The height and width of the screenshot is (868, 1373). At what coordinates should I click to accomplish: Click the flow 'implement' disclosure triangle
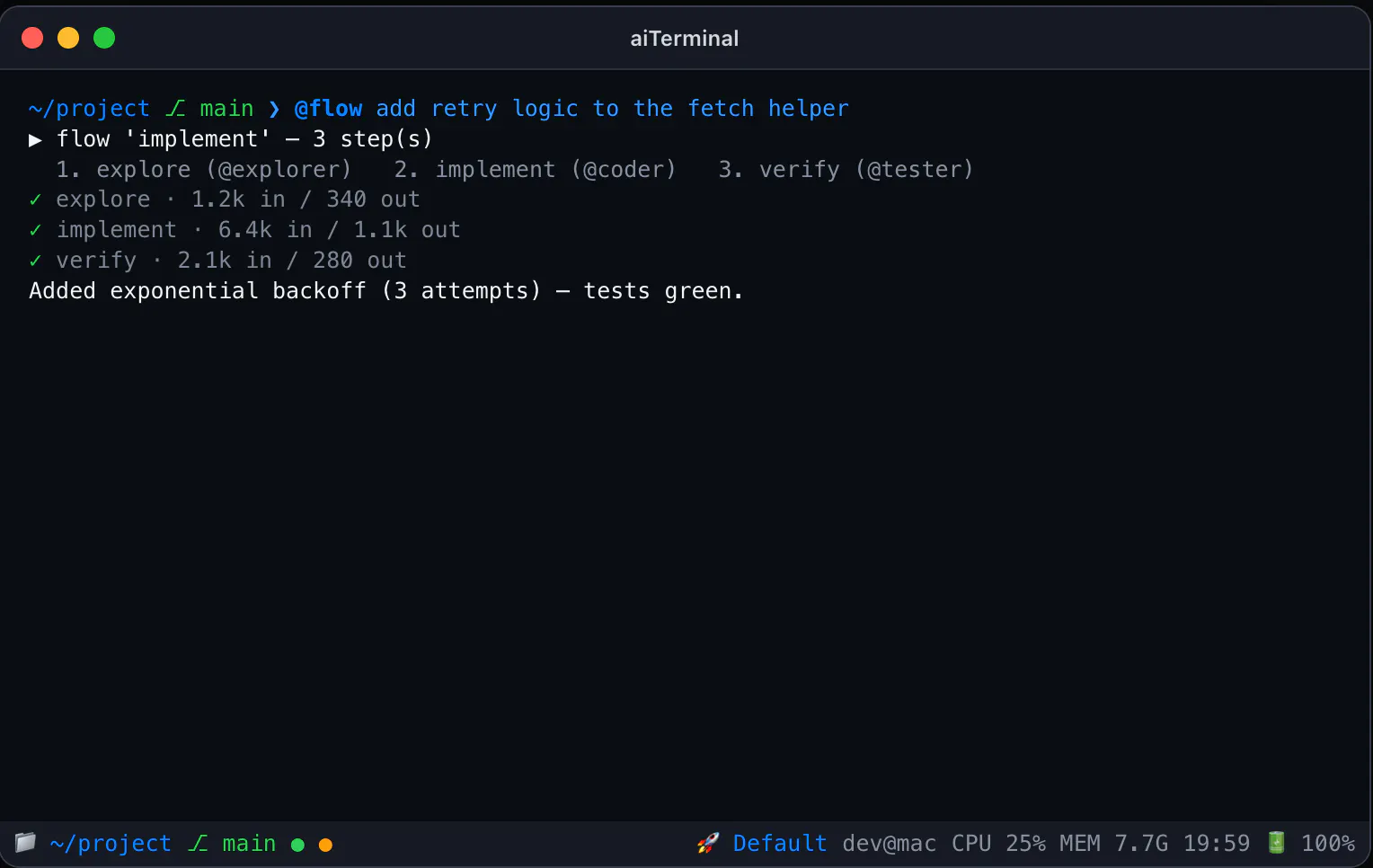coord(35,139)
